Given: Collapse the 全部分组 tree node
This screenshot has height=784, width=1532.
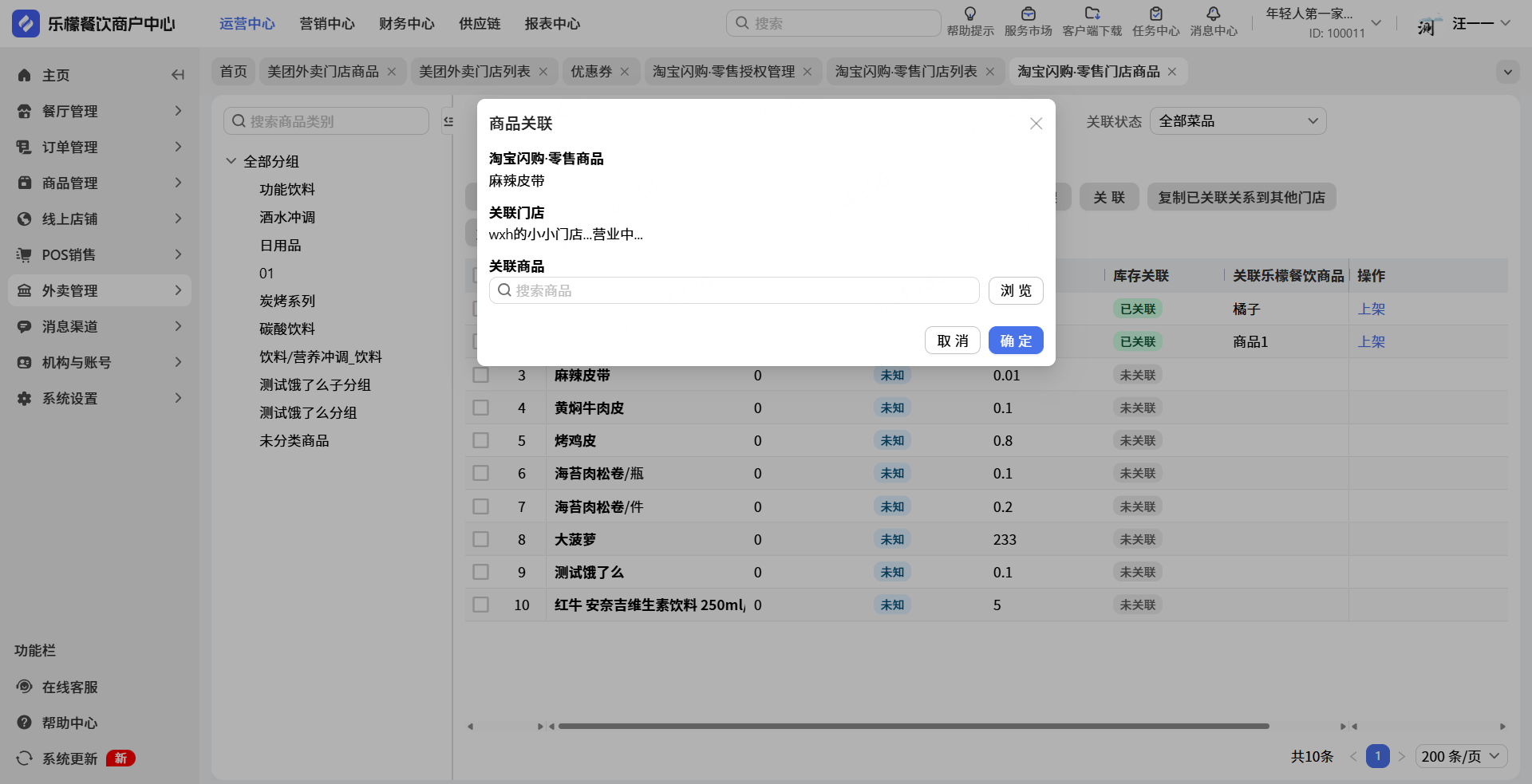Looking at the screenshot, I should (231, 161).
